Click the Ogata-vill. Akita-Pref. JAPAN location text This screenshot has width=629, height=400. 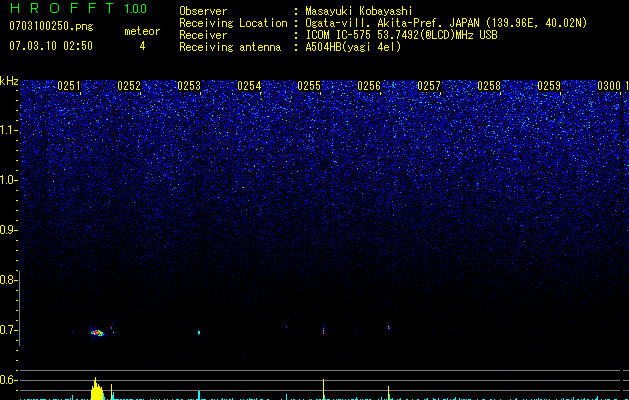[446, 23]
